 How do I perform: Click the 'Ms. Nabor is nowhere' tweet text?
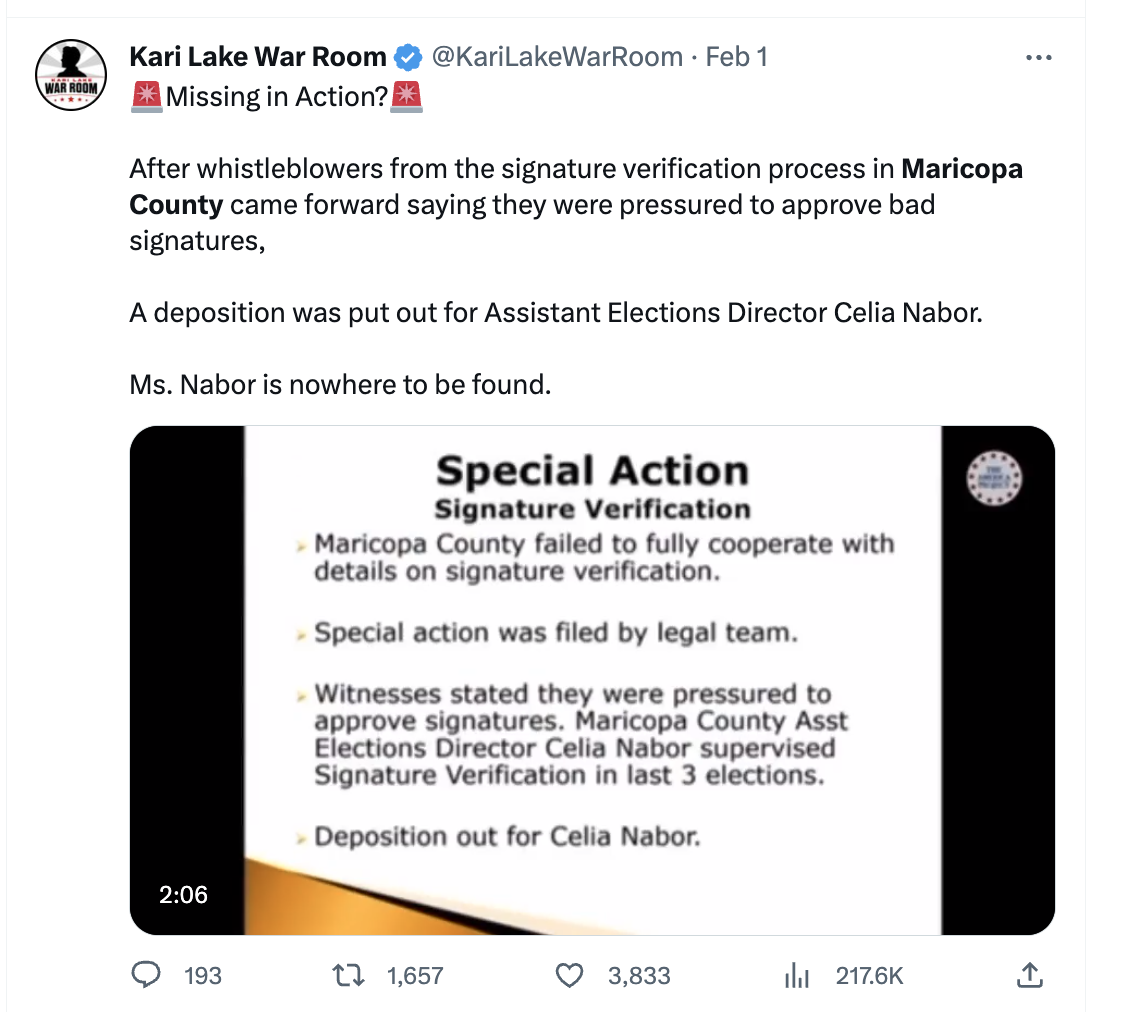[x=340, y=384]
